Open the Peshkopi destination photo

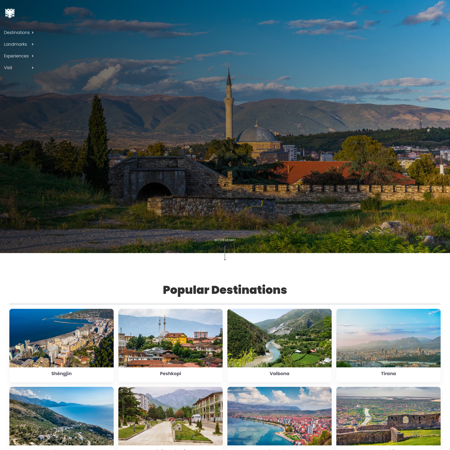pyautogui.click(x=170, y=338)
